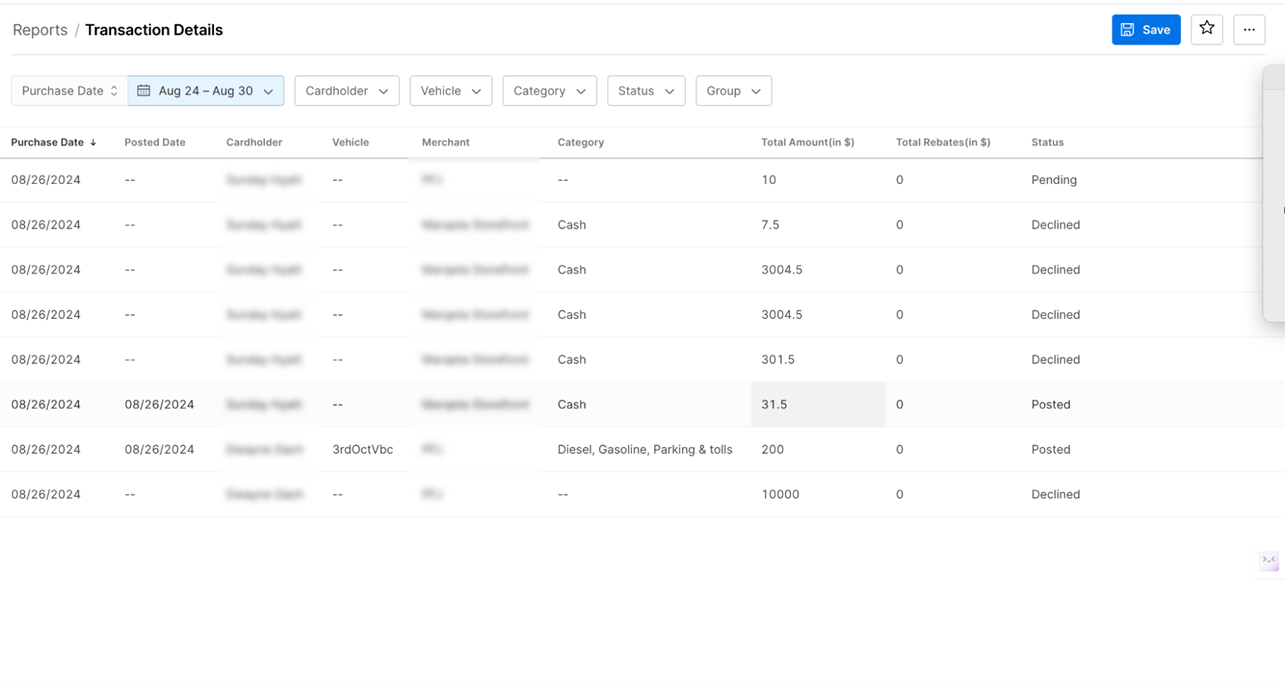Click the Status column header
Image resolution: width=1285 pixels, height=686 pixels.
click(1047, 142)
